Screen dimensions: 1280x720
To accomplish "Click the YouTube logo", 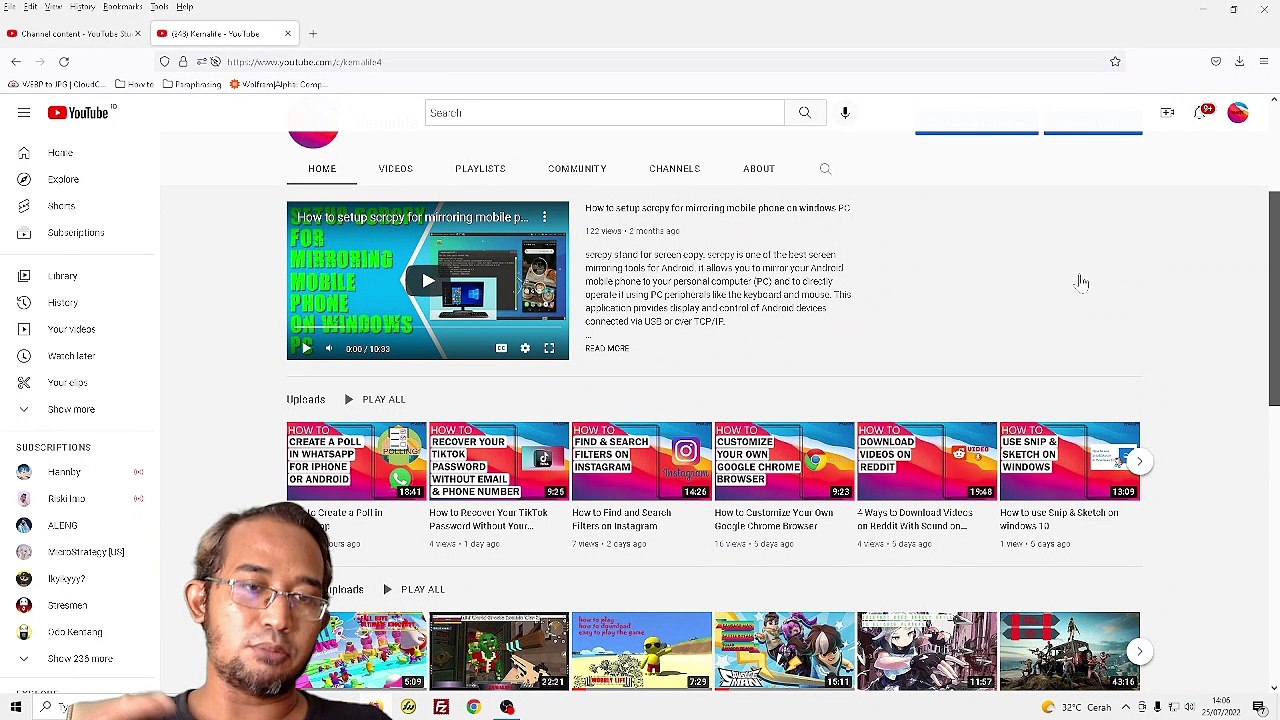I will [x=78, y=113].
